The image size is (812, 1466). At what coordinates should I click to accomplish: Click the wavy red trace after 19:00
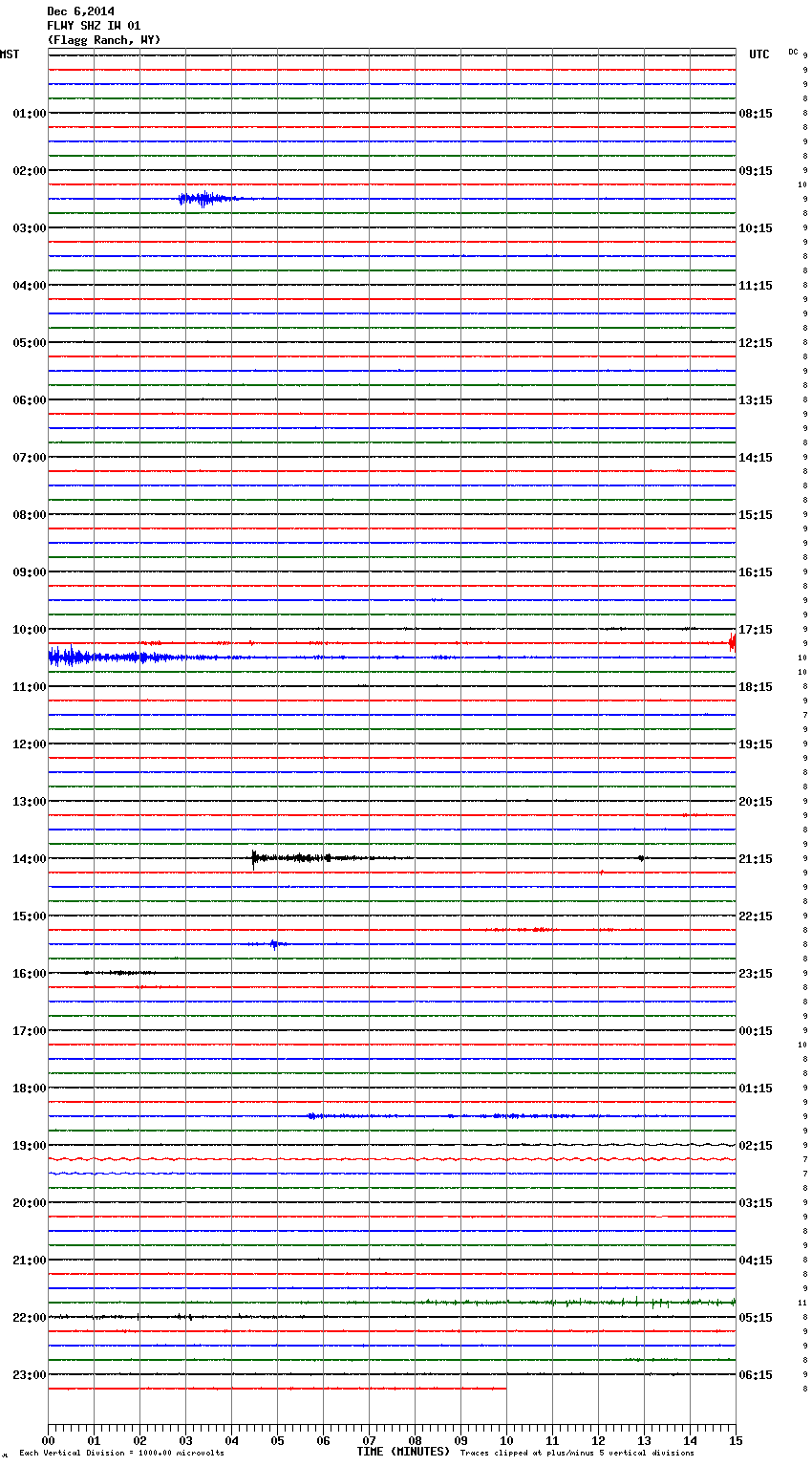coord(392,1159)
